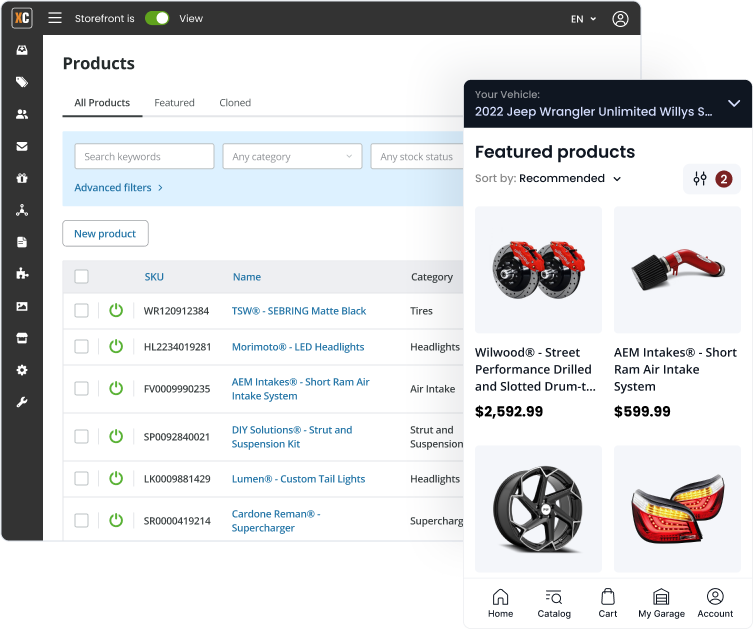Open the orders inbox sidebar icon

(22, 50)
